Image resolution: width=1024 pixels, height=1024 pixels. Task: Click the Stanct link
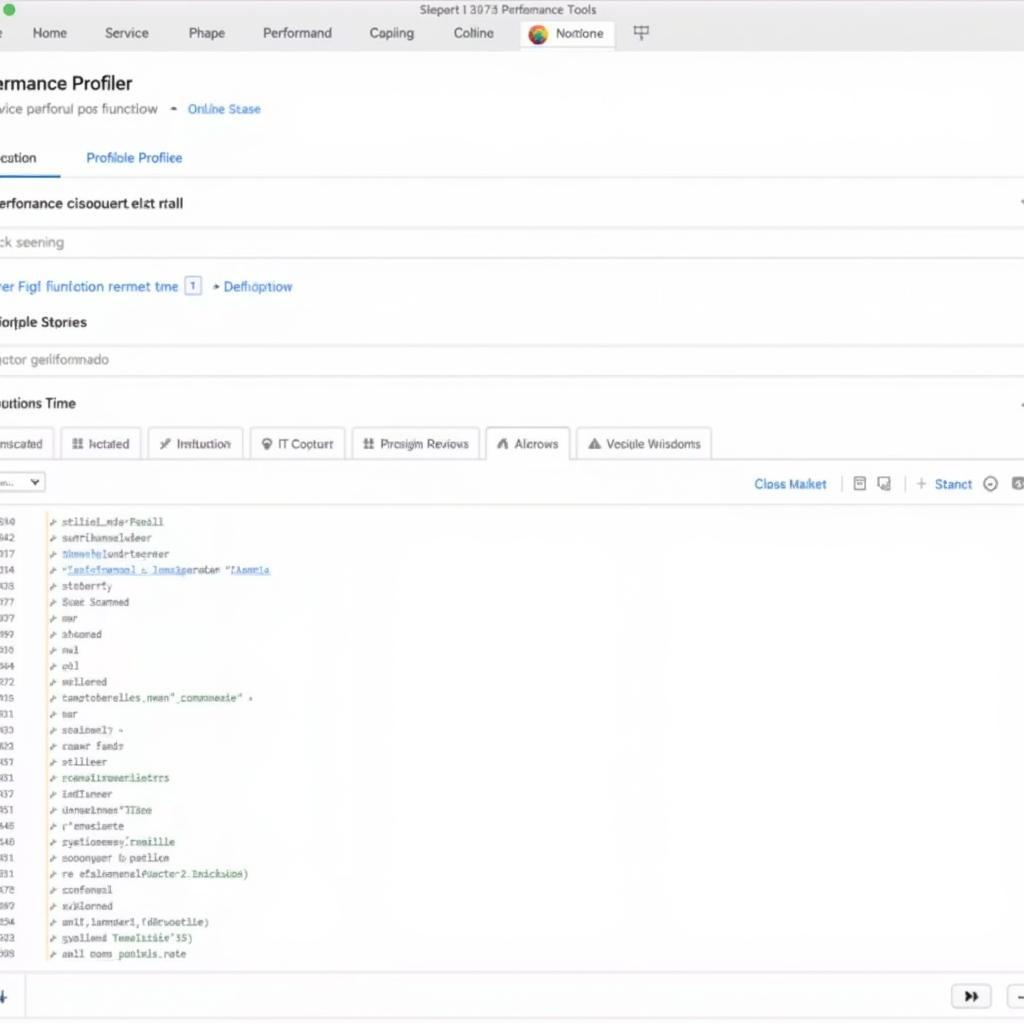click(x=953, y=484)
